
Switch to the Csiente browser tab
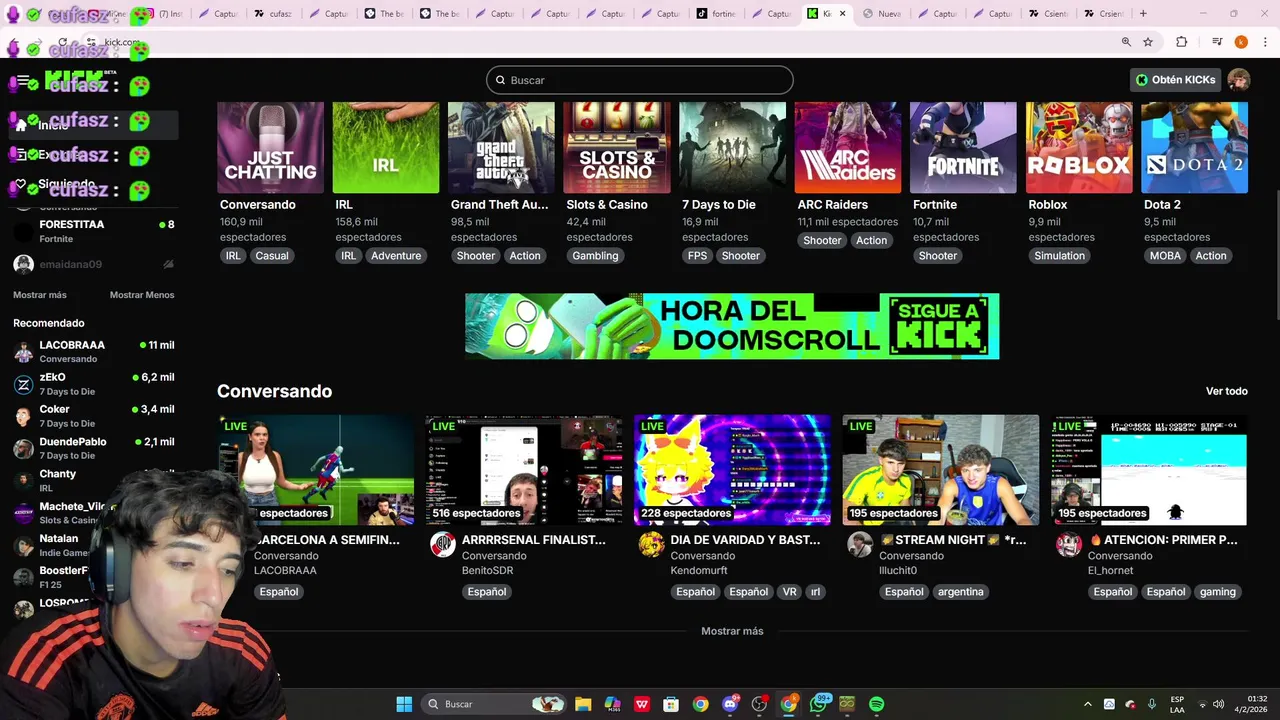click(1050, 13)
